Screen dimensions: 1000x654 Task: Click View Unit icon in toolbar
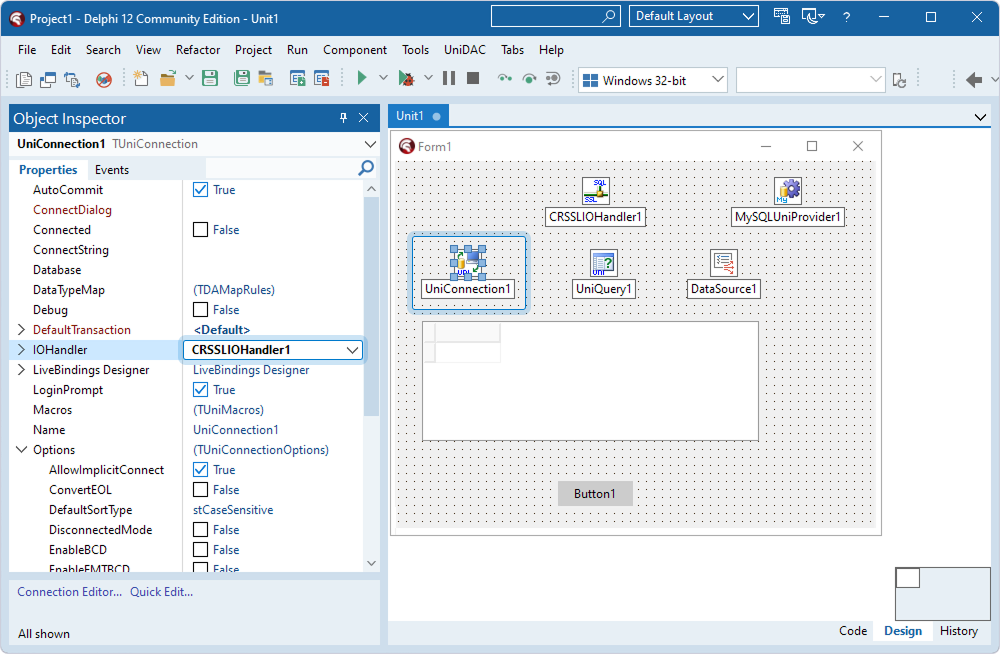tap(24, 80)
